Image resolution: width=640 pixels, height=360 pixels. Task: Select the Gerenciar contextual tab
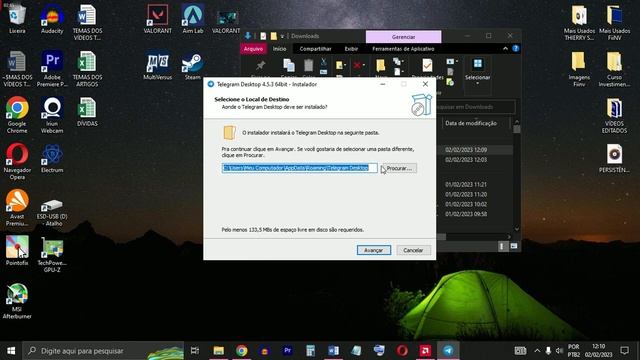pyautogui.click(x=403, y=37)
